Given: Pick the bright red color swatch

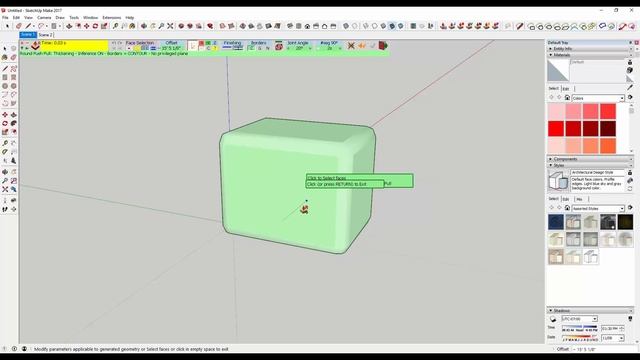Looking at the screenshot, I should [556, 129].
